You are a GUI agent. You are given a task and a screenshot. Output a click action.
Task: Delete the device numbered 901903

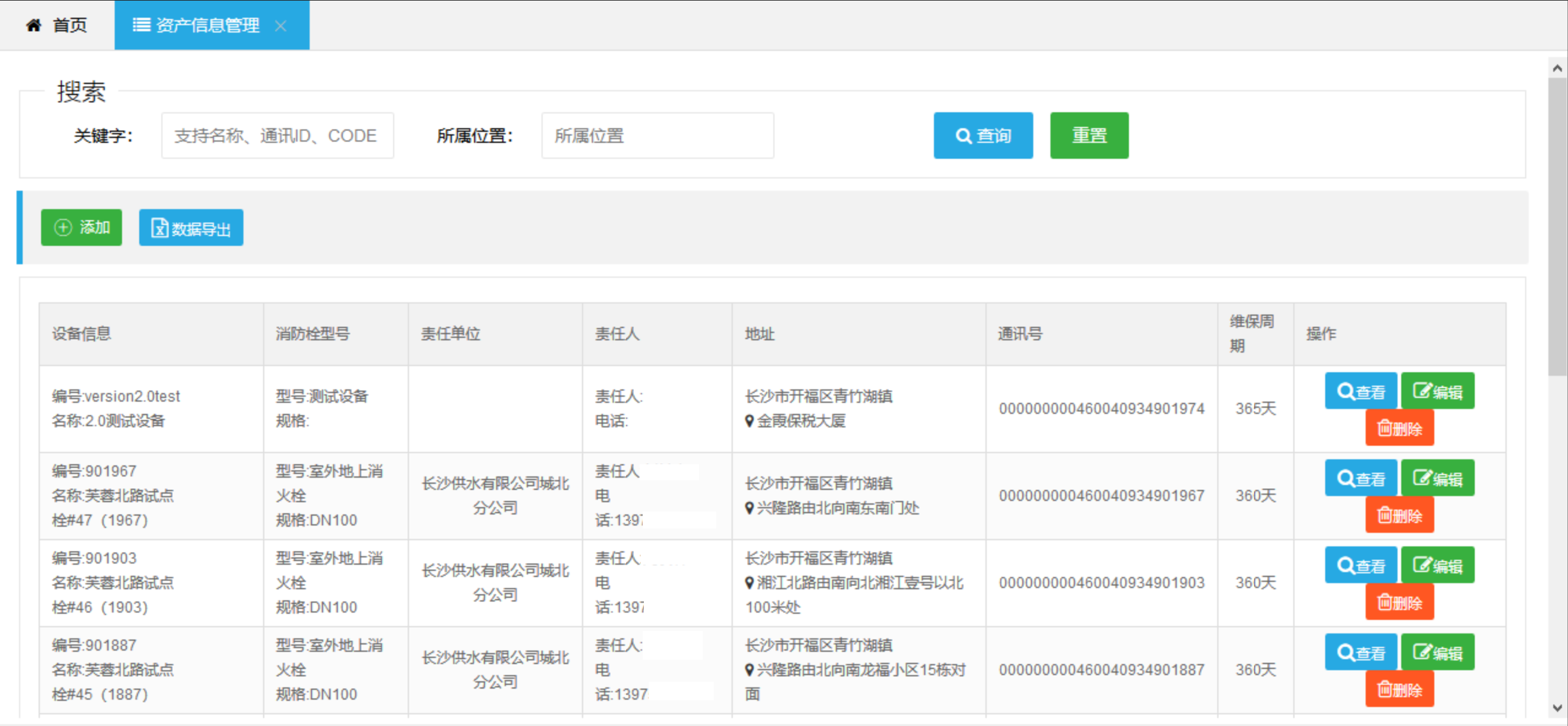(1399, 603)
